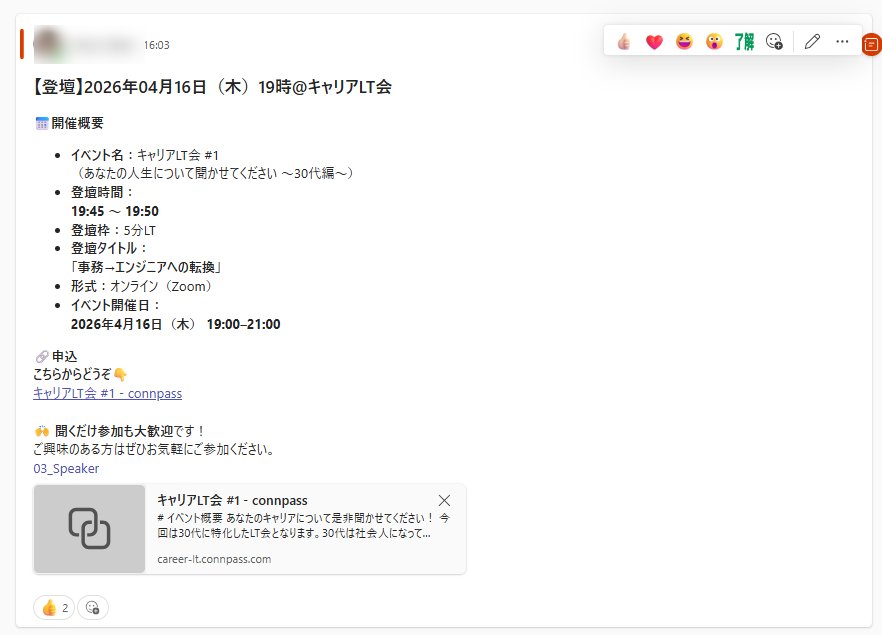React with the thumbs-up emoji shortcut
Screen dimensions: 882x635
point(624,42)
